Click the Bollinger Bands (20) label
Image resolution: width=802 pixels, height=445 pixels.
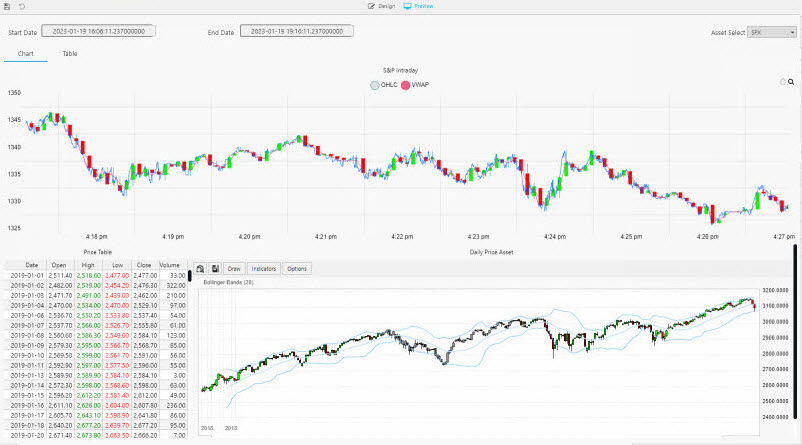[229, 283]
